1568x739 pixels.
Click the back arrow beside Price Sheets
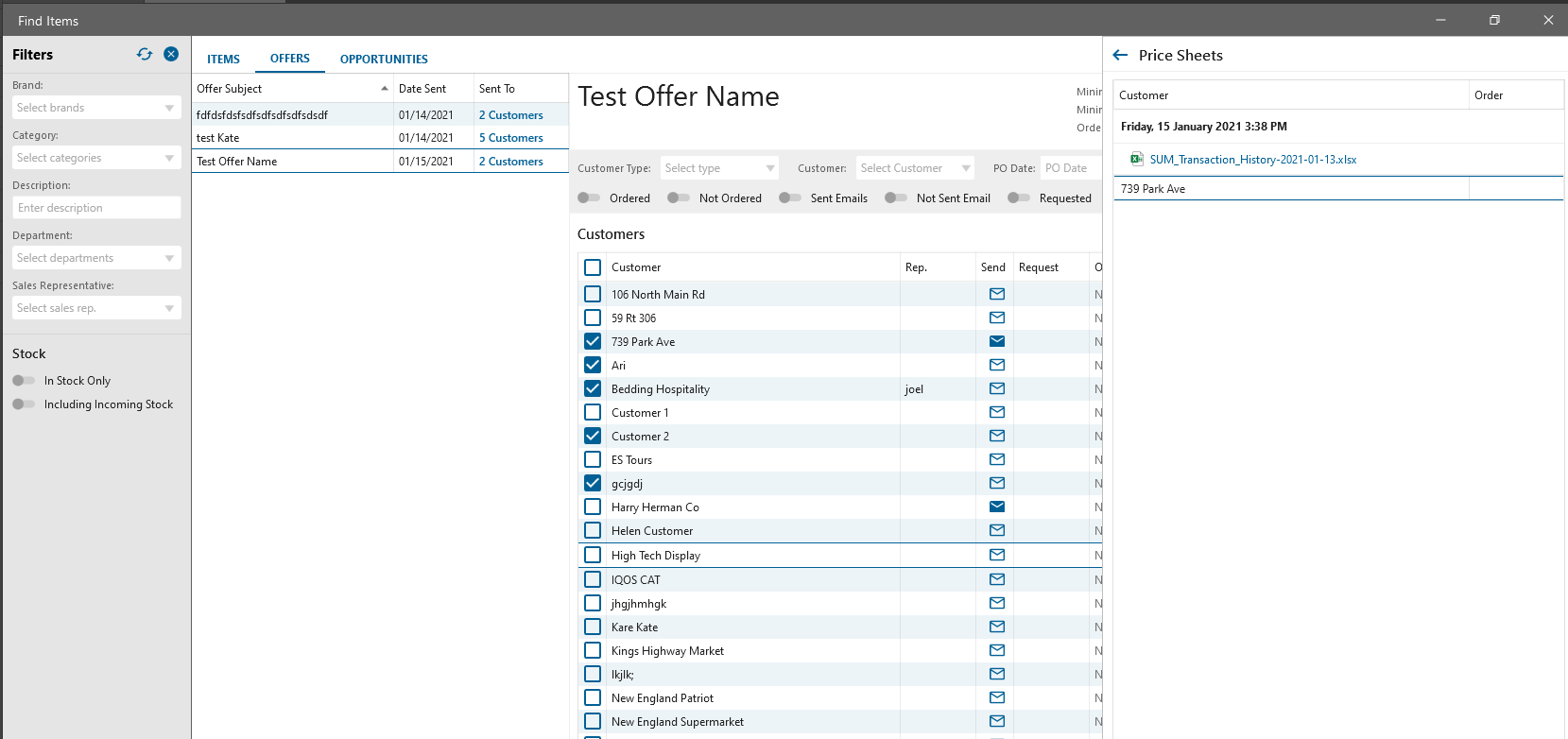point(1120,56)
